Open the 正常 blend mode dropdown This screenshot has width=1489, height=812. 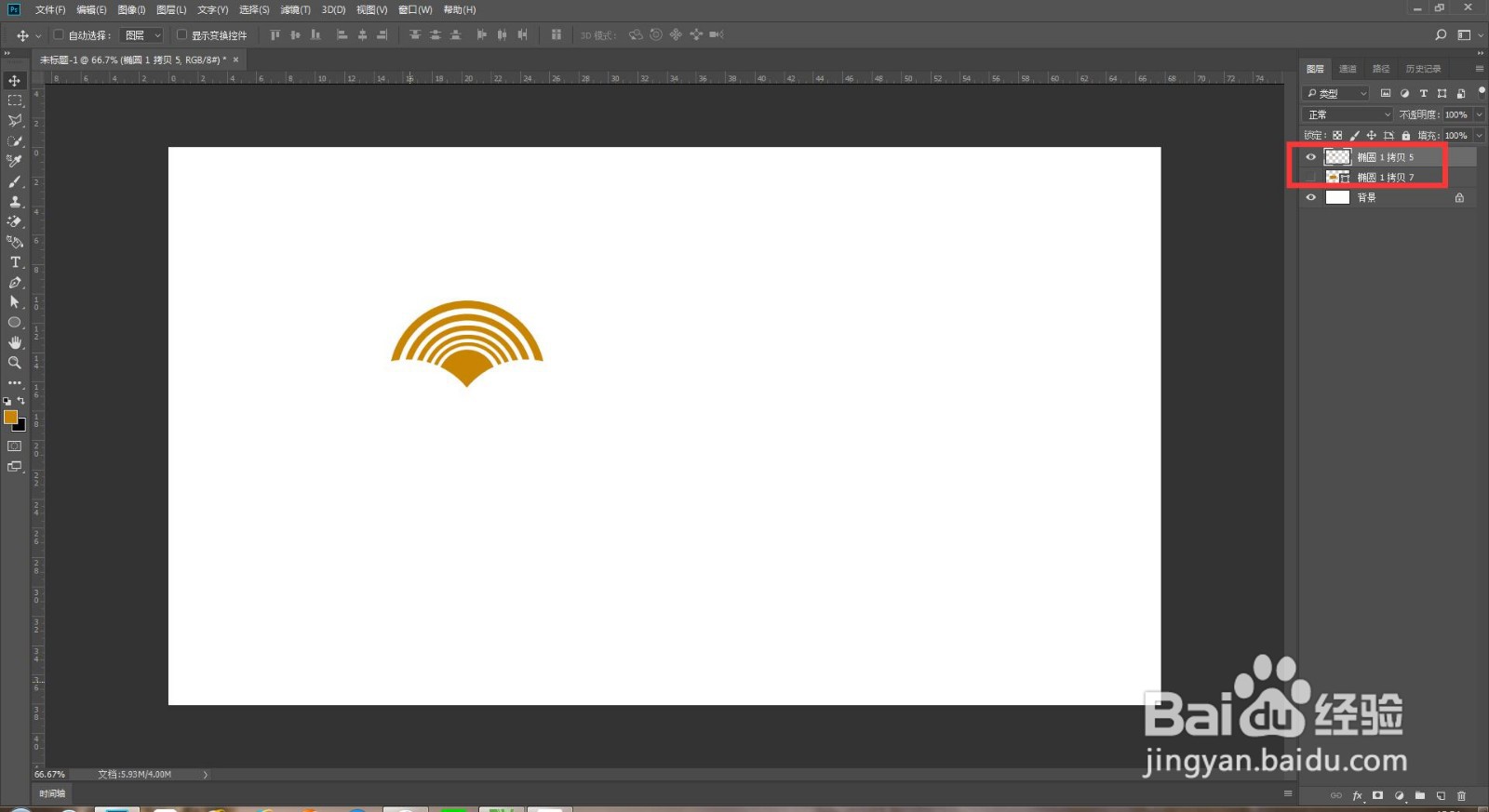tap(1347, 114)
